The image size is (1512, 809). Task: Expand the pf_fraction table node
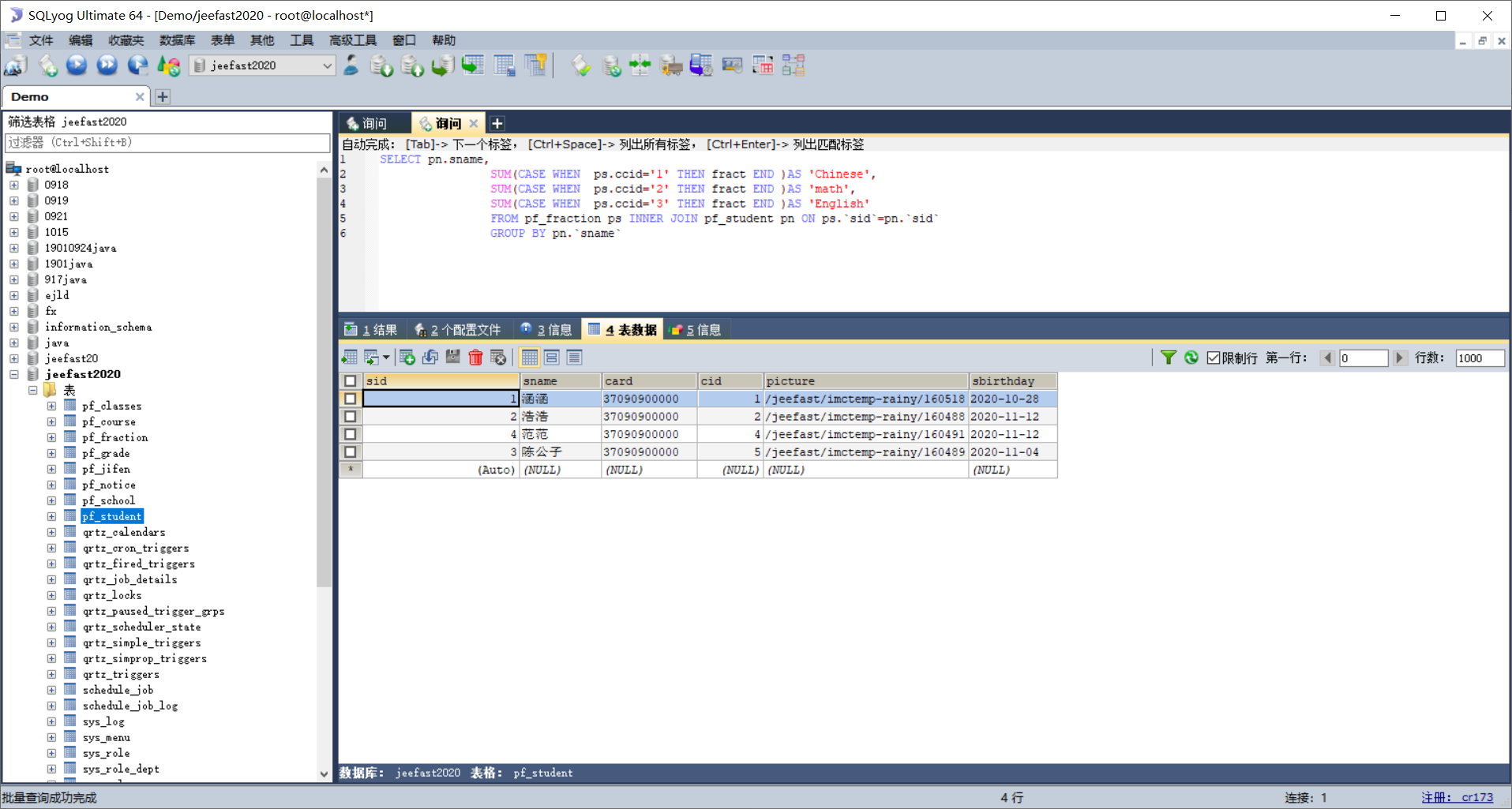pyautogui.click(x=51, y=437)
